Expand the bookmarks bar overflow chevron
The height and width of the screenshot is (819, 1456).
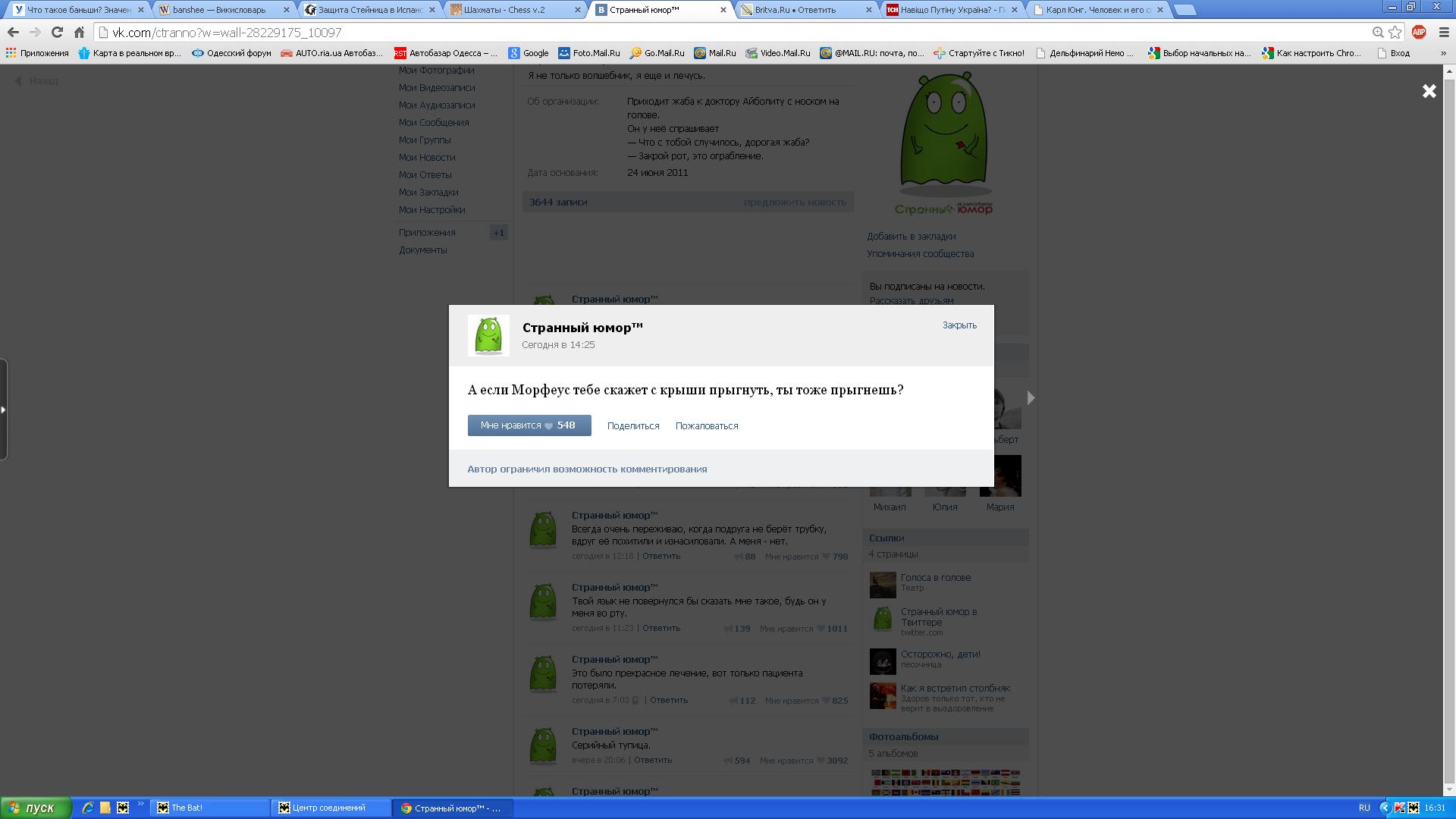click(x=1443, y=53)
